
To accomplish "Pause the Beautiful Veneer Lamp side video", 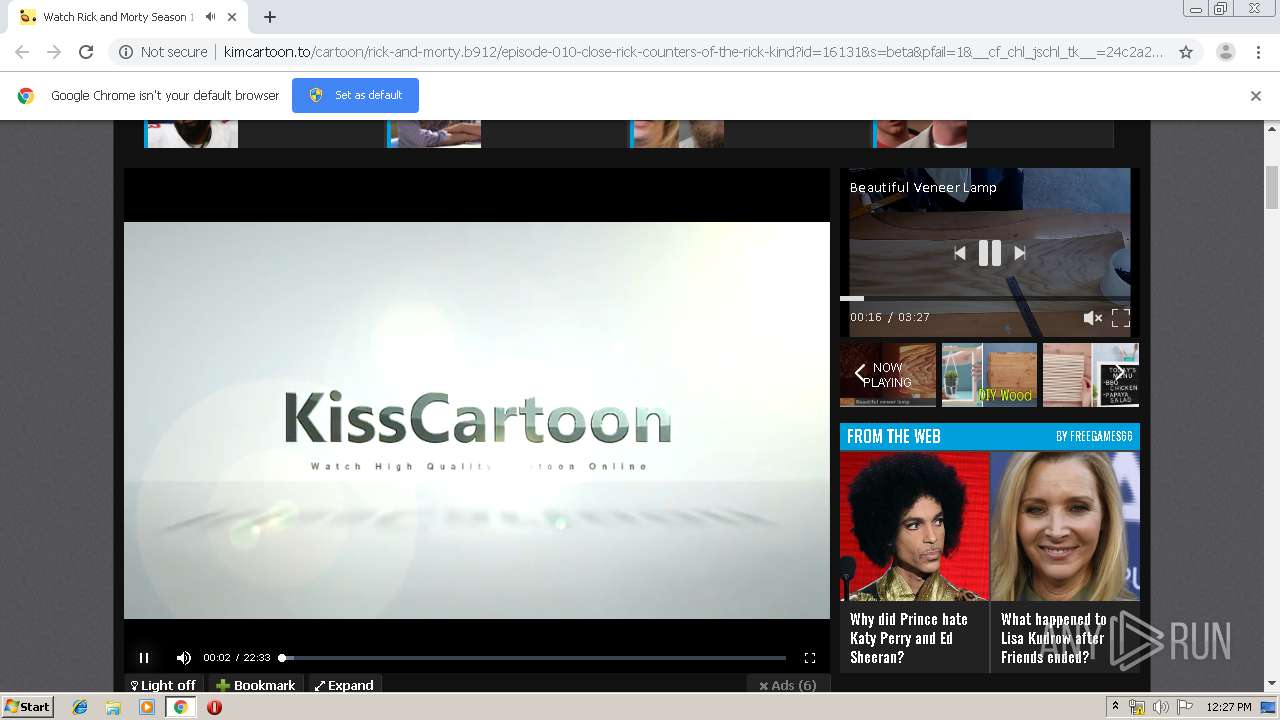I will [x=989, y=253].
